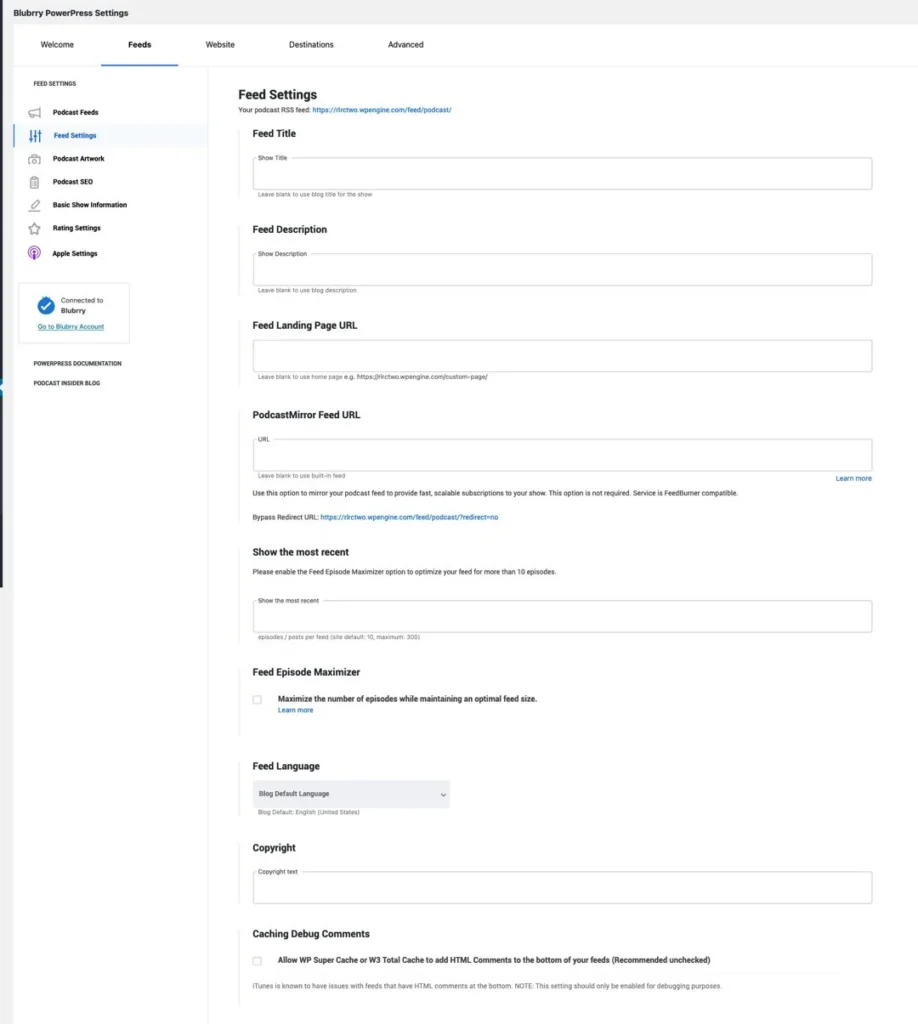
Task: Click the Copyright text input field
Action: 562,888
